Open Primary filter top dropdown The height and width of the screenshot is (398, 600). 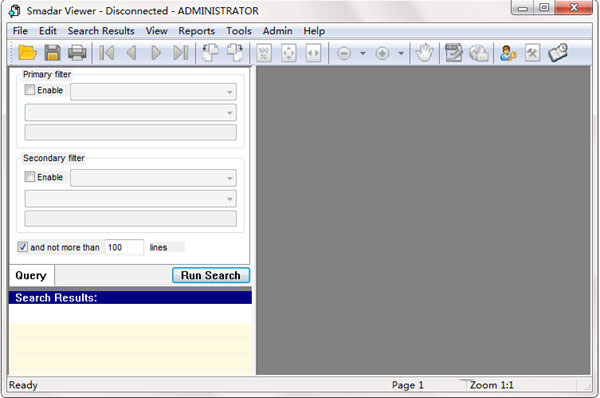(153, 92)
